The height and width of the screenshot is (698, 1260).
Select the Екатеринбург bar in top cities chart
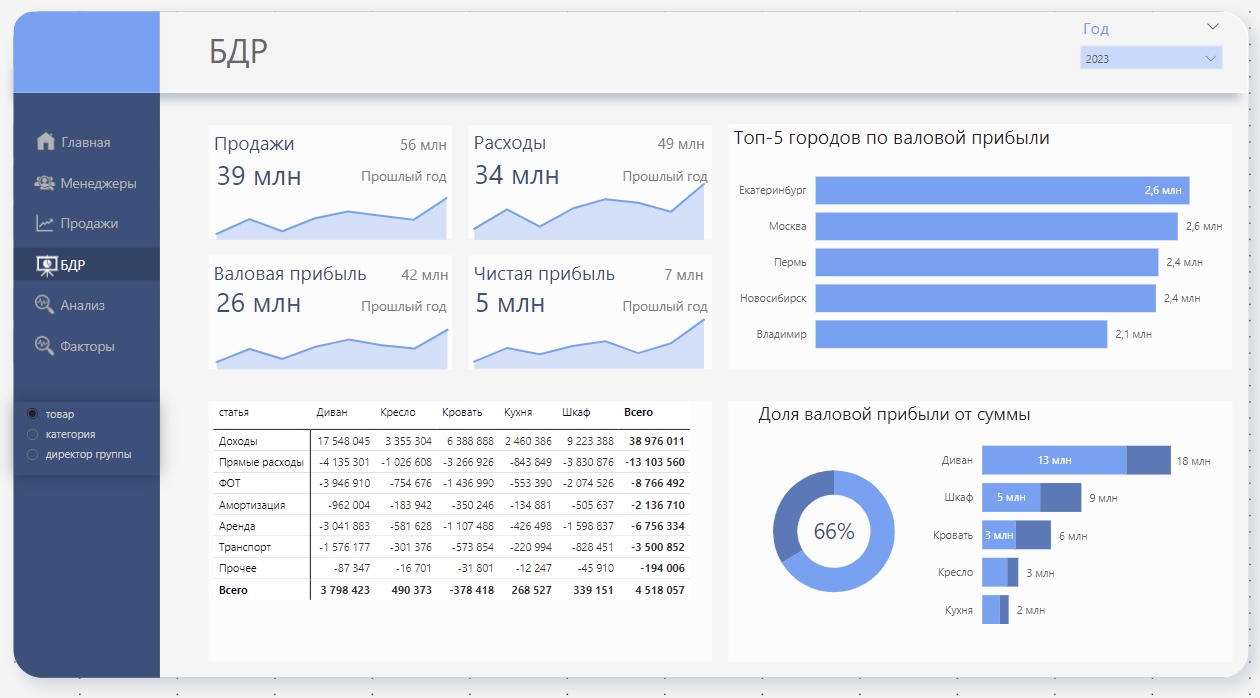[x=1002, y=190]
